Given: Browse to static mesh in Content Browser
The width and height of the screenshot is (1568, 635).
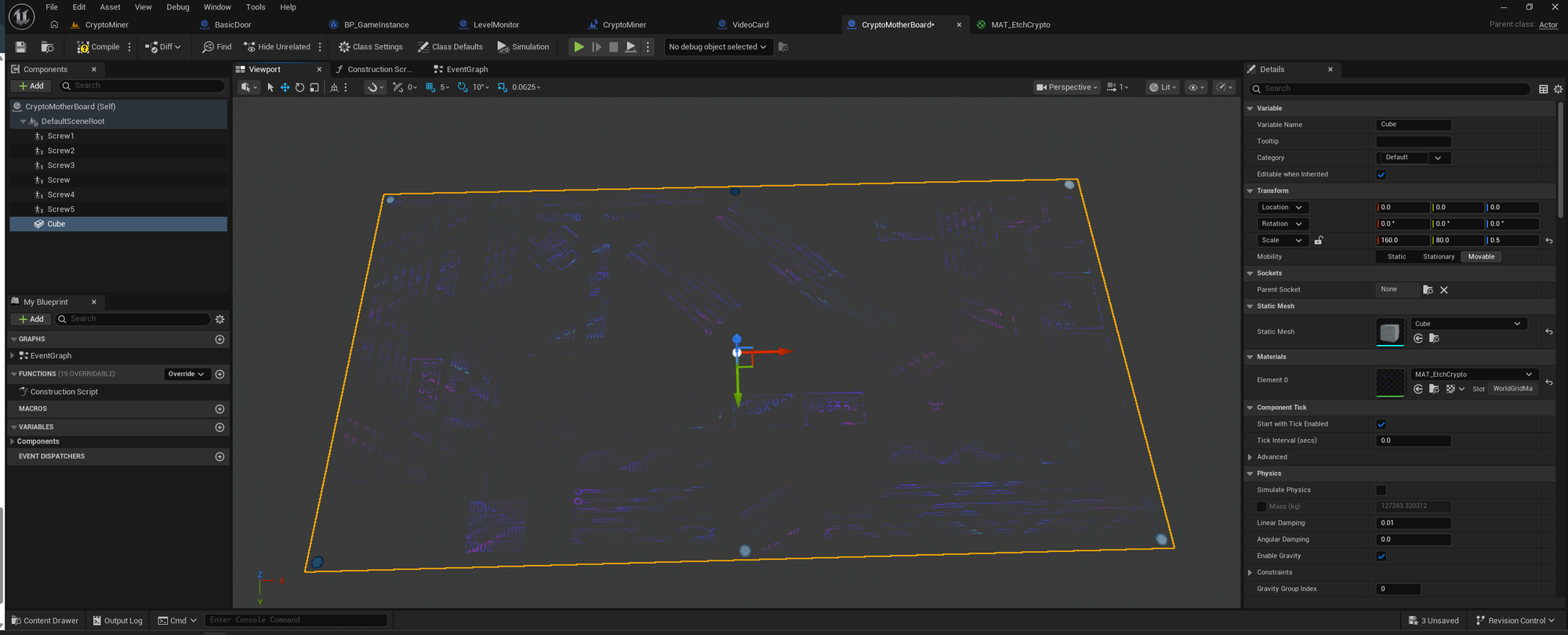Looking at the screenshot, I should tap(1434, 339).
